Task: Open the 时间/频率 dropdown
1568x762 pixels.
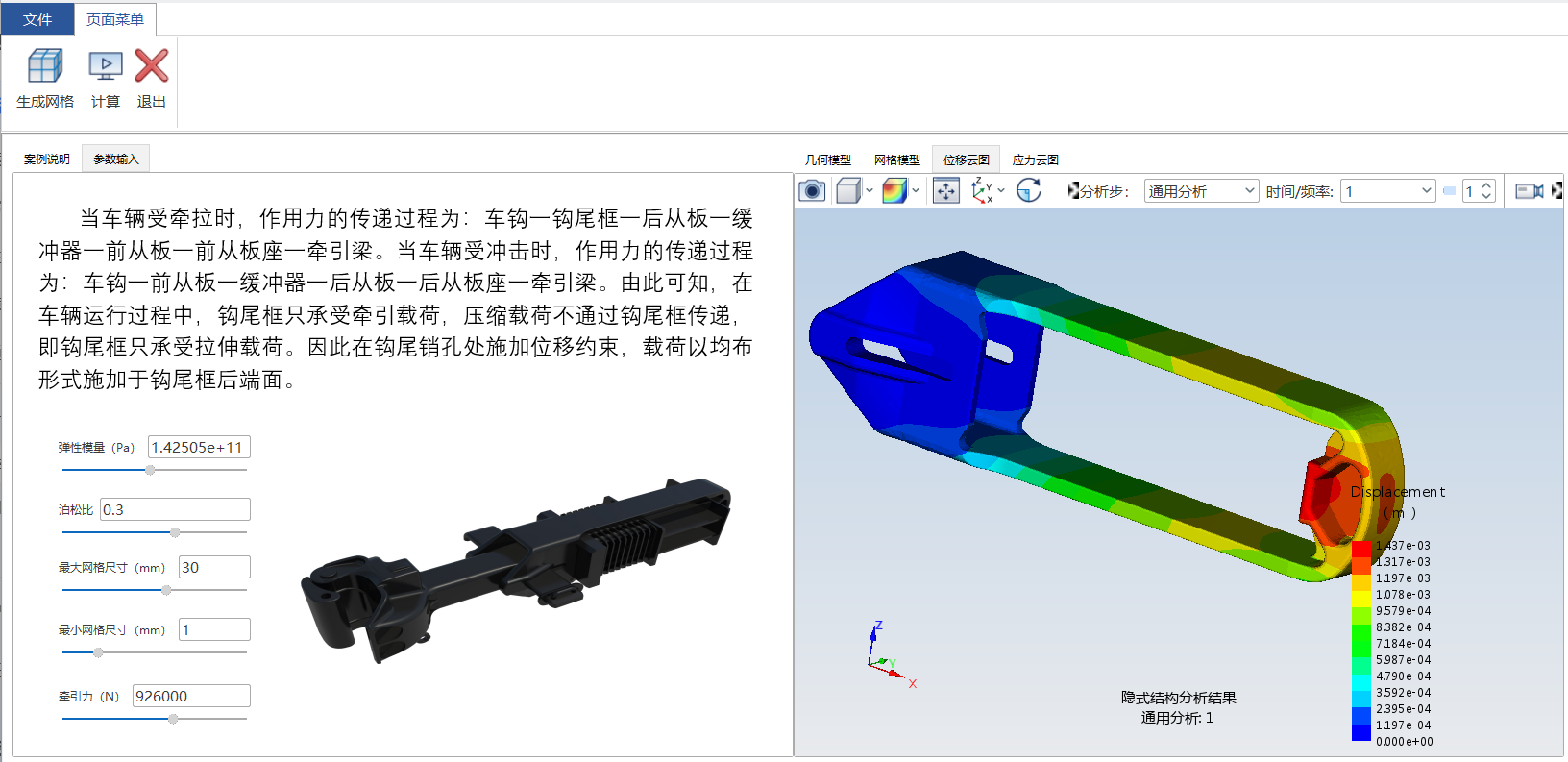Action: pos(1388,191)
